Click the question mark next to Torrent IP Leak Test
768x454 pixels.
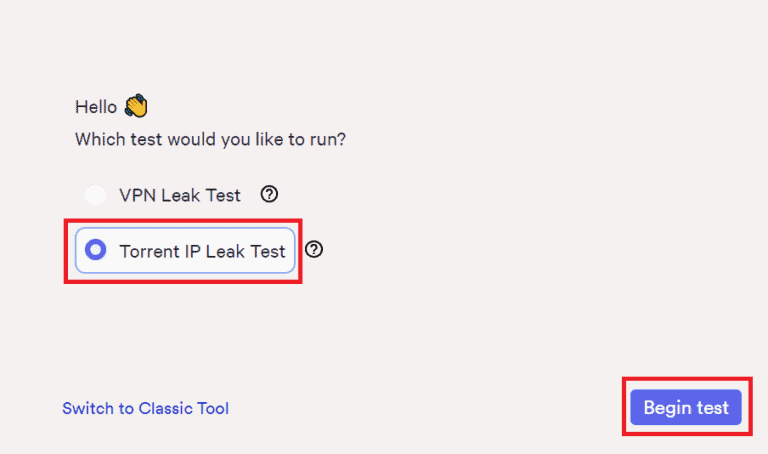pyautogui.click(x=314, y=250)
